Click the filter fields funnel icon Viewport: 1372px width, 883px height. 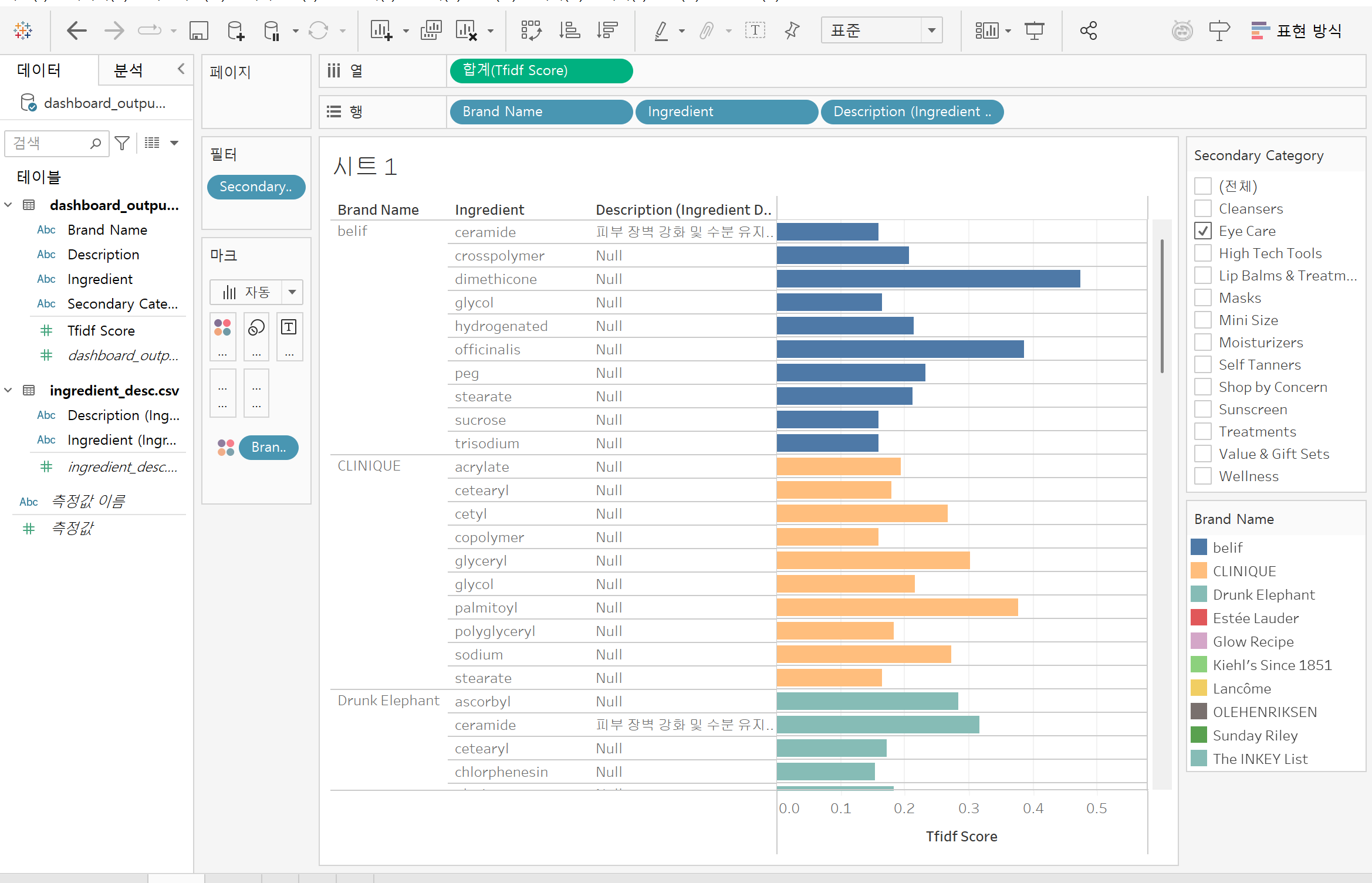122,143
